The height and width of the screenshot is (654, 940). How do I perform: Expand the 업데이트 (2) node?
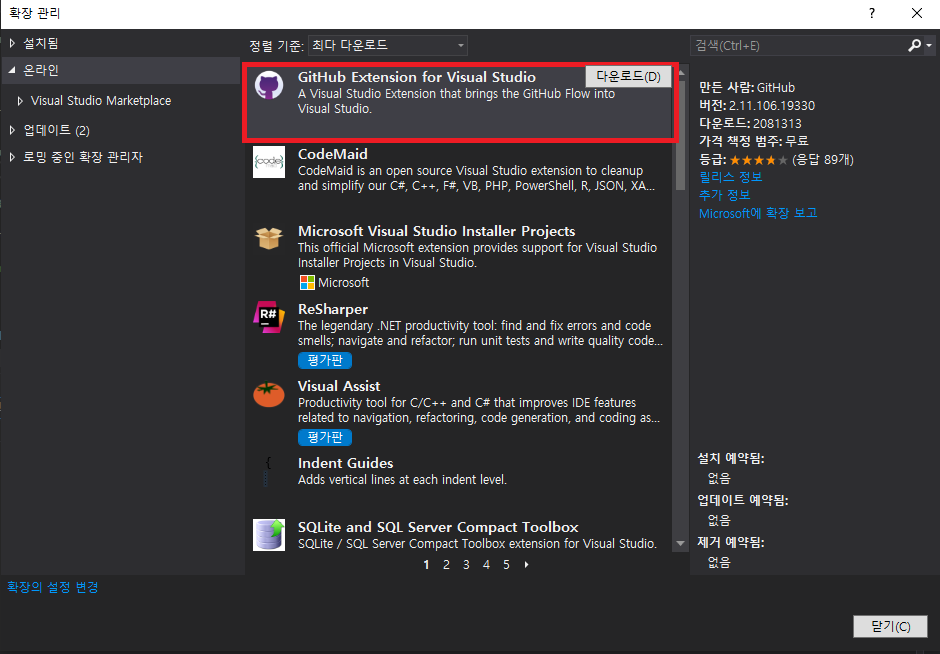13,130
